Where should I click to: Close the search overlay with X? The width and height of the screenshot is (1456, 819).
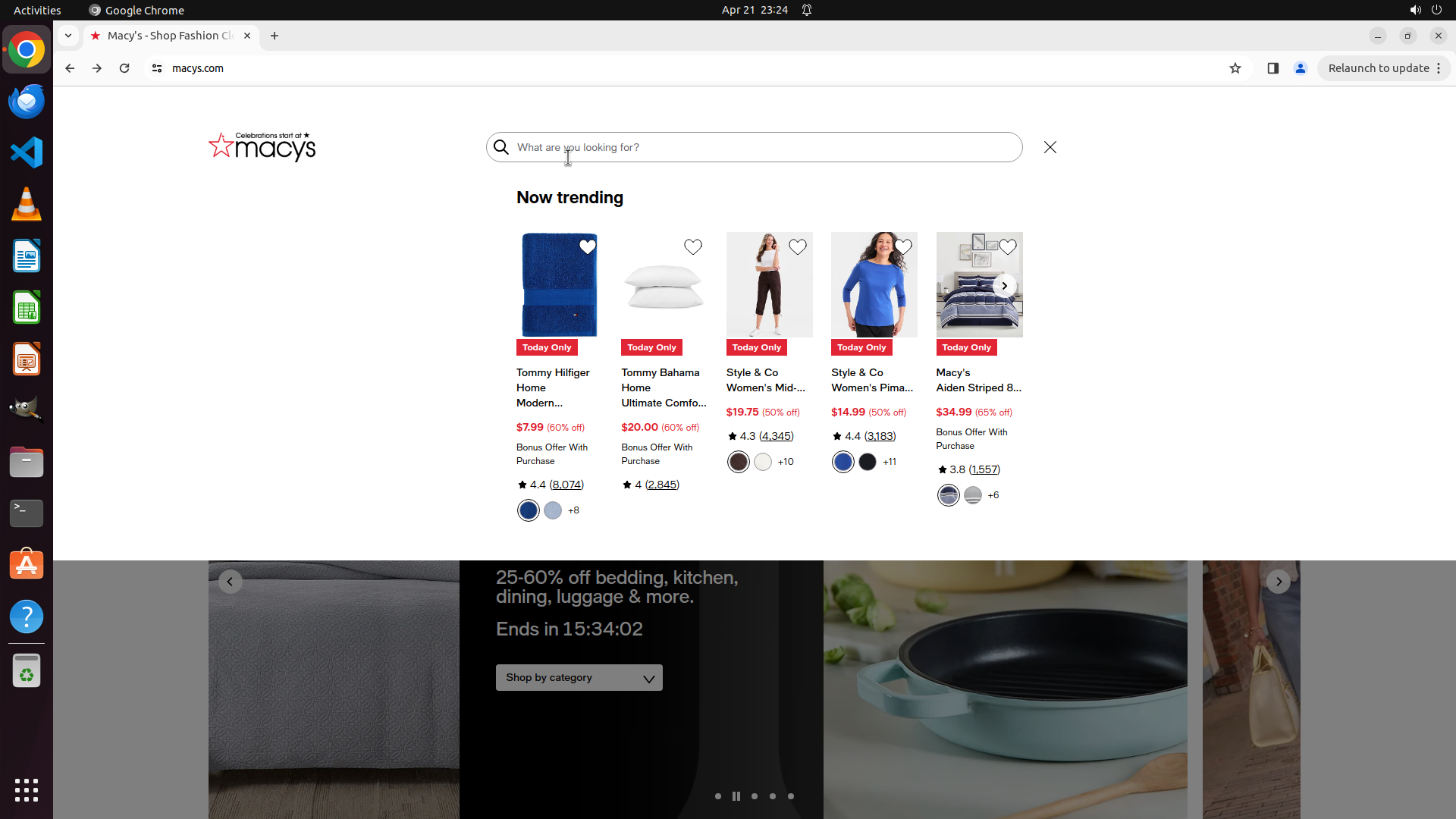(x=1050, y=147)
